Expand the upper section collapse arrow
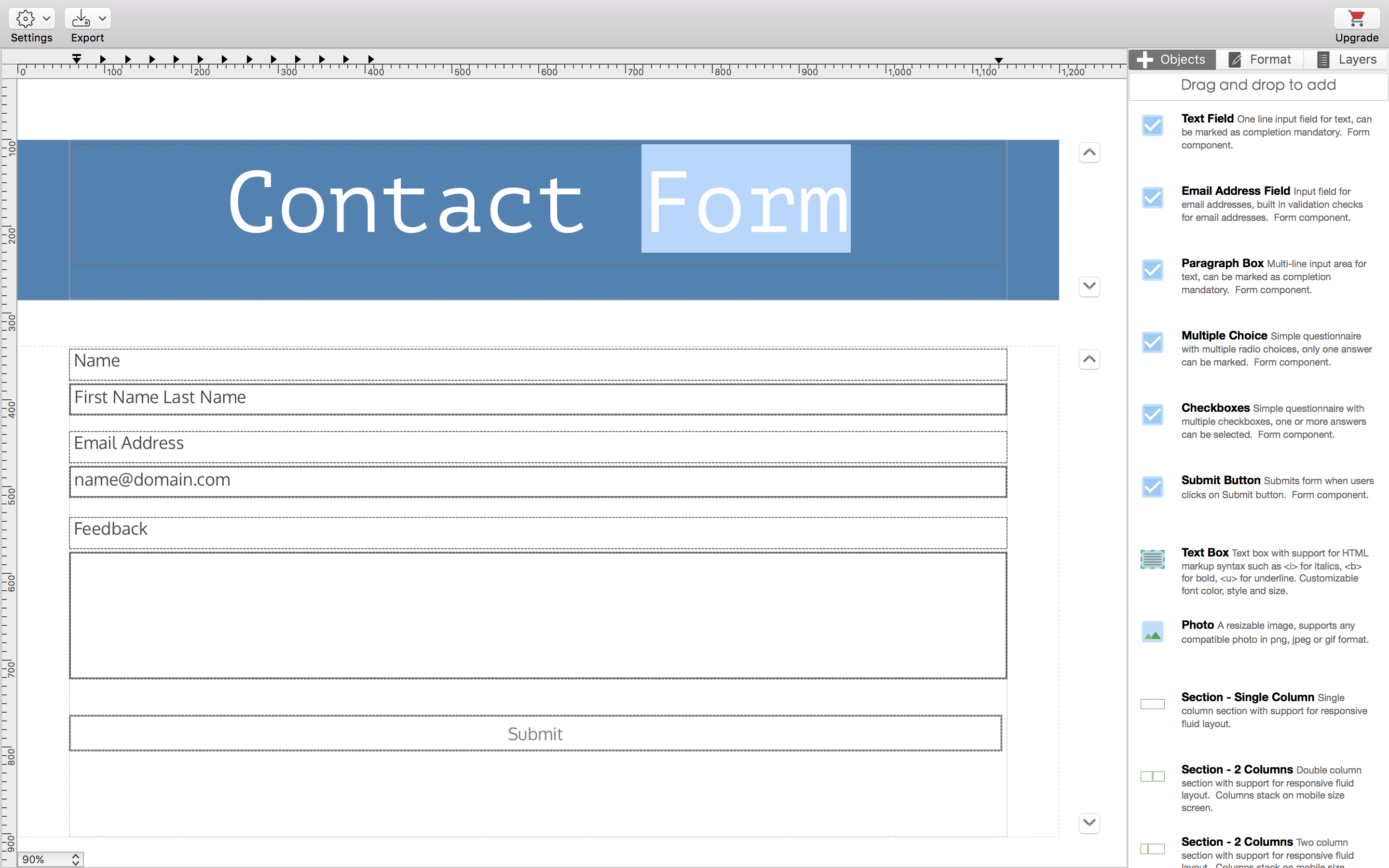This screenshot has width=1389, height=868. click(1089, 152)
